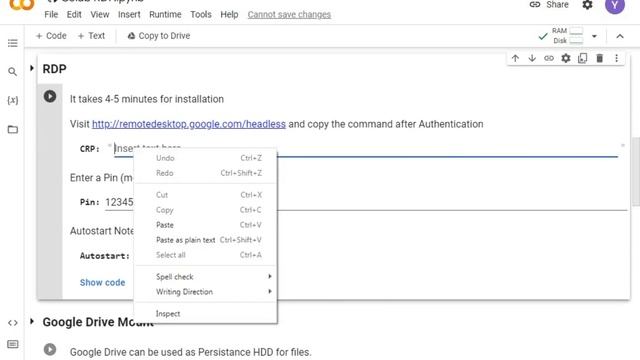Open the Colab settings gear in header
The width and height of the screenshot is (640, 360).
587,5
